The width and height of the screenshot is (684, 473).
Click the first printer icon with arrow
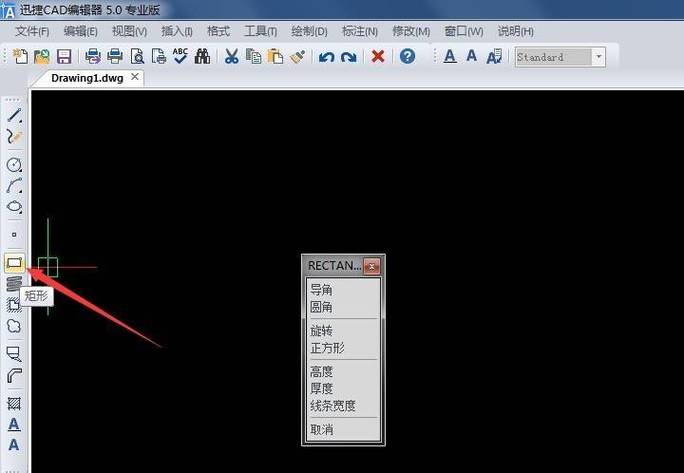pyautogui.click(x=93, y=57)
